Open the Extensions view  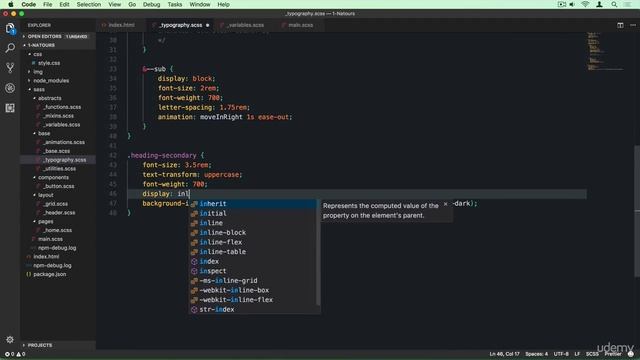(10, 108)
